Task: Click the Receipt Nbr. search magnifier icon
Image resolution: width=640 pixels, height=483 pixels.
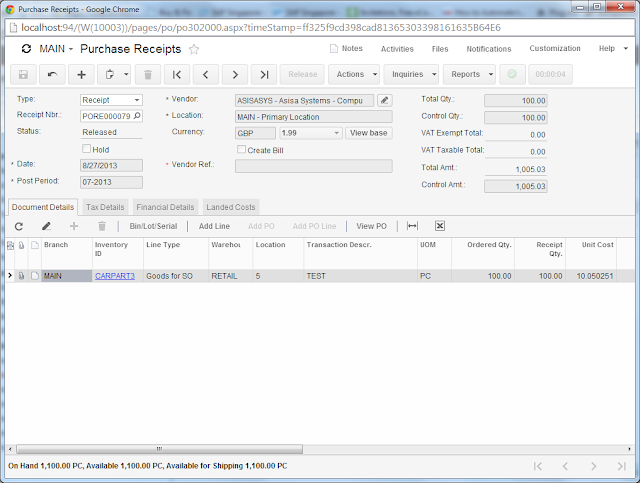Action: [137, 116]
